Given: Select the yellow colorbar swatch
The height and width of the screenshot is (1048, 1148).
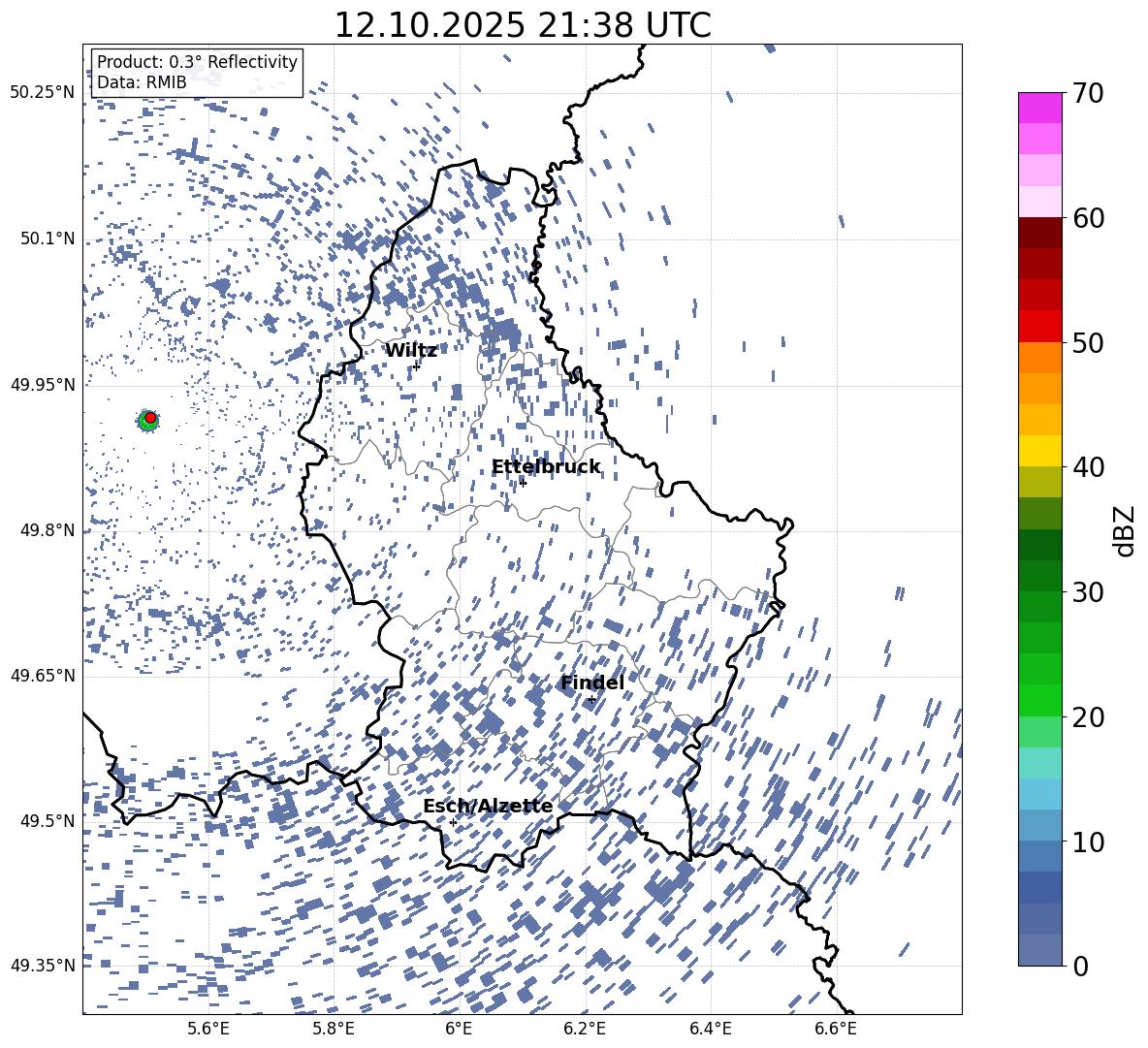Looking at the screenshot, I should pyautogui.click(x=1040, y=450).
